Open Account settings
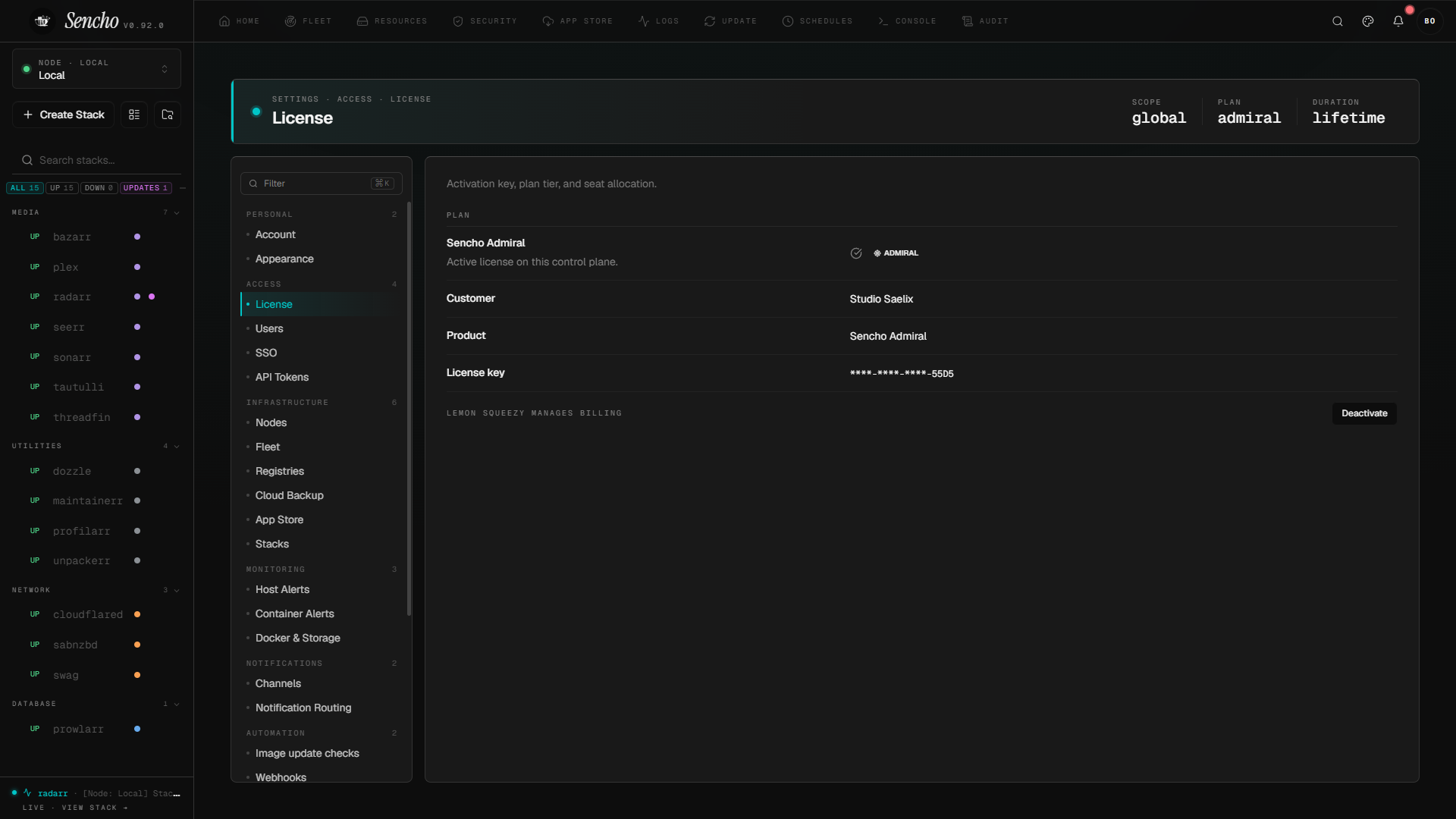The height and width of the screenshot is (819, 1456). [322, 235]
